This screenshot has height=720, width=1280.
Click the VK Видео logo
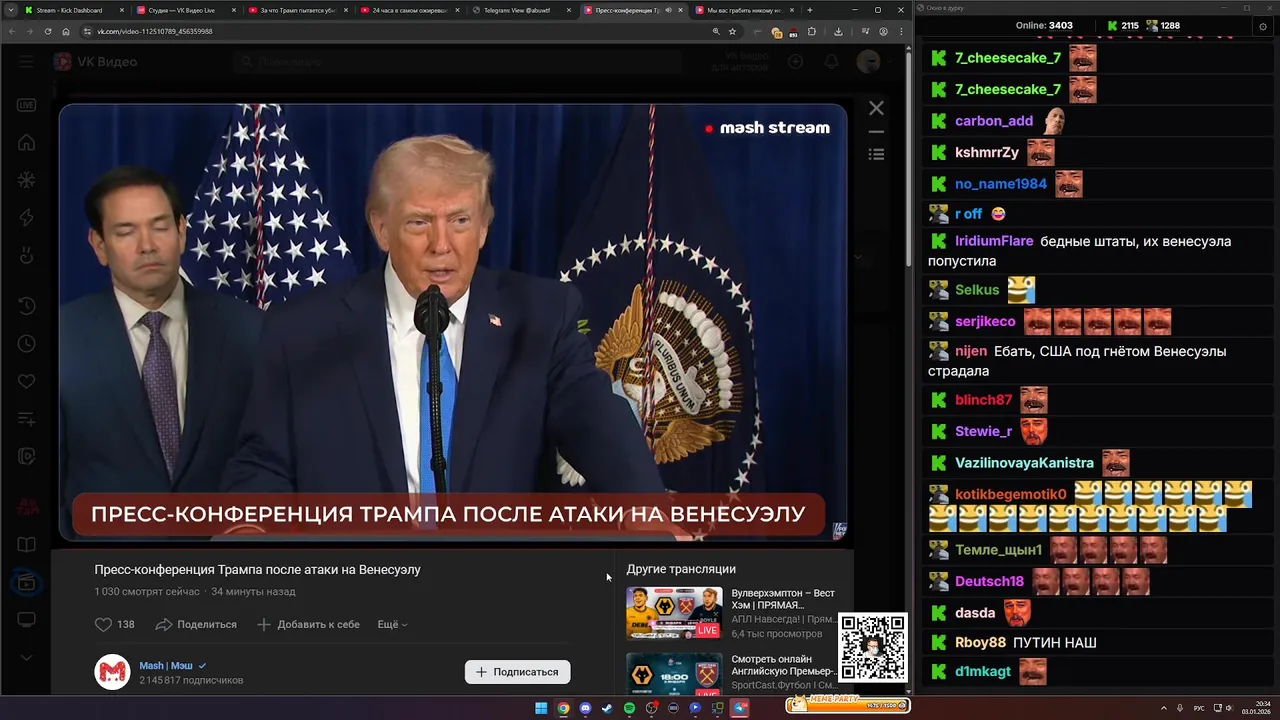pyautogui.click(x=95, y=62)
